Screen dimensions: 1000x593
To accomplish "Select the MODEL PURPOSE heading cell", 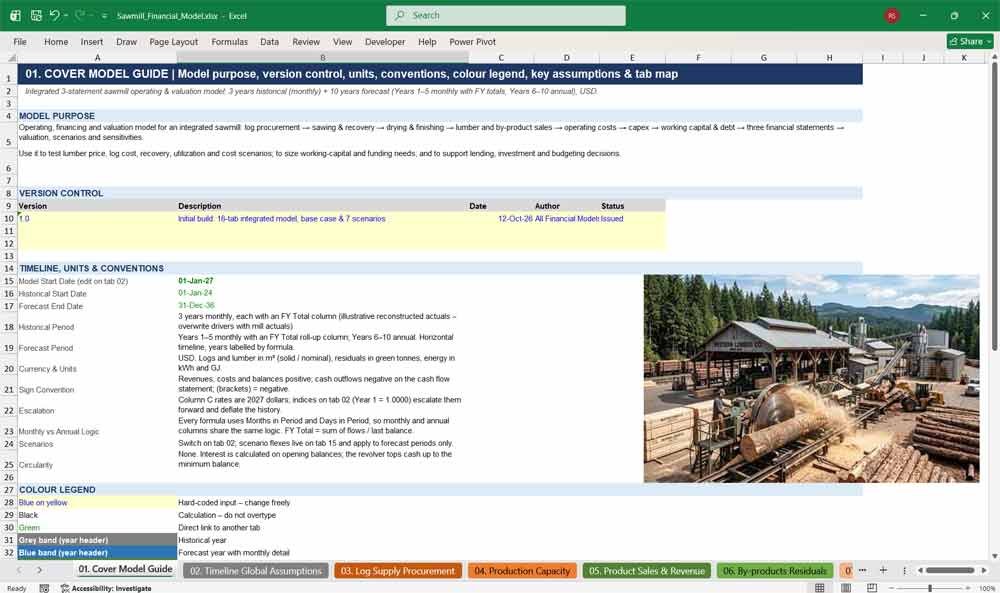I will 57,116.
